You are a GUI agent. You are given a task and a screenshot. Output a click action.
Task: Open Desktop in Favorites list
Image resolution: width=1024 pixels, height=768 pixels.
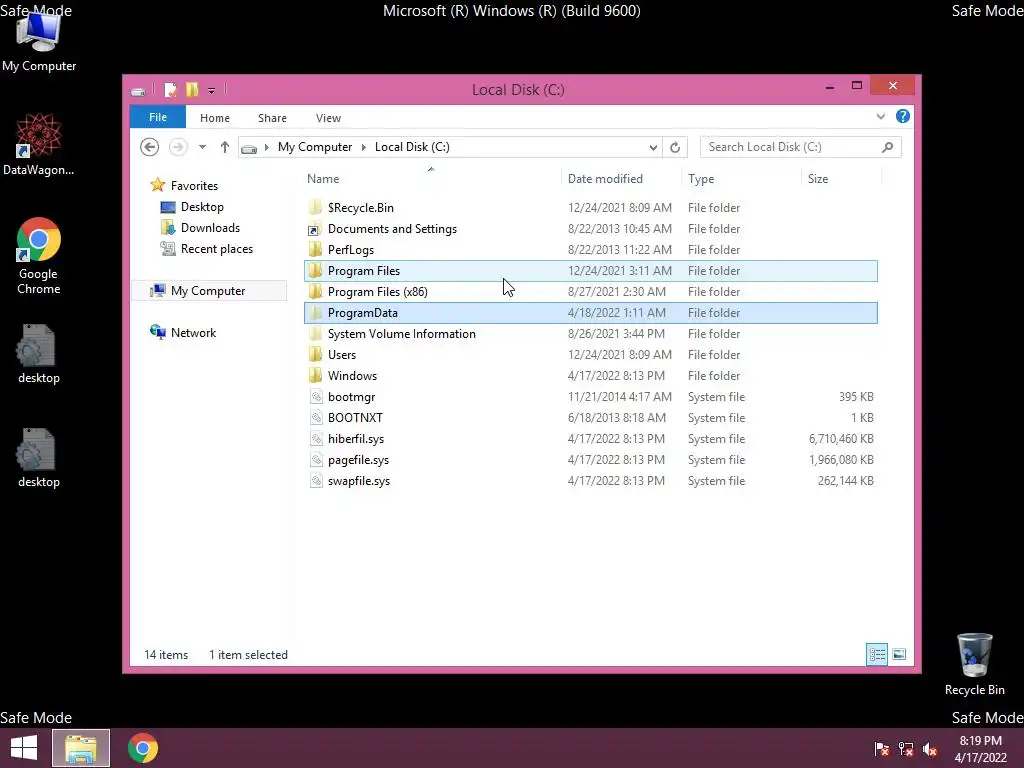point(202,207)
